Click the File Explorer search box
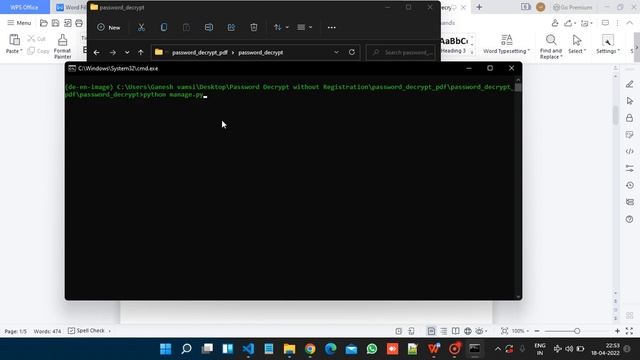 [401, 52]
